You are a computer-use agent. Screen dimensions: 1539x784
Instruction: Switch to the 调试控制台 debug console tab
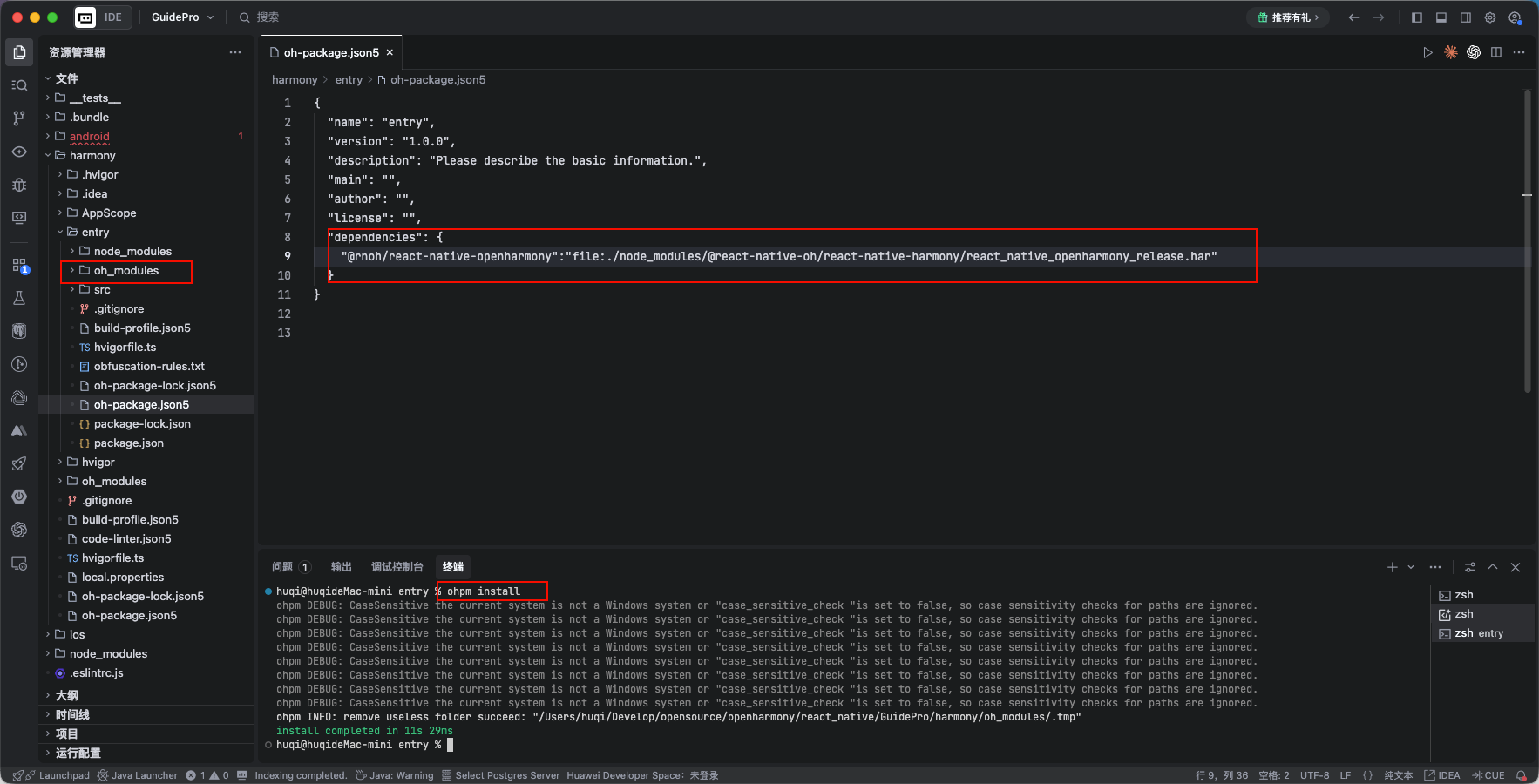pos(397,567)
